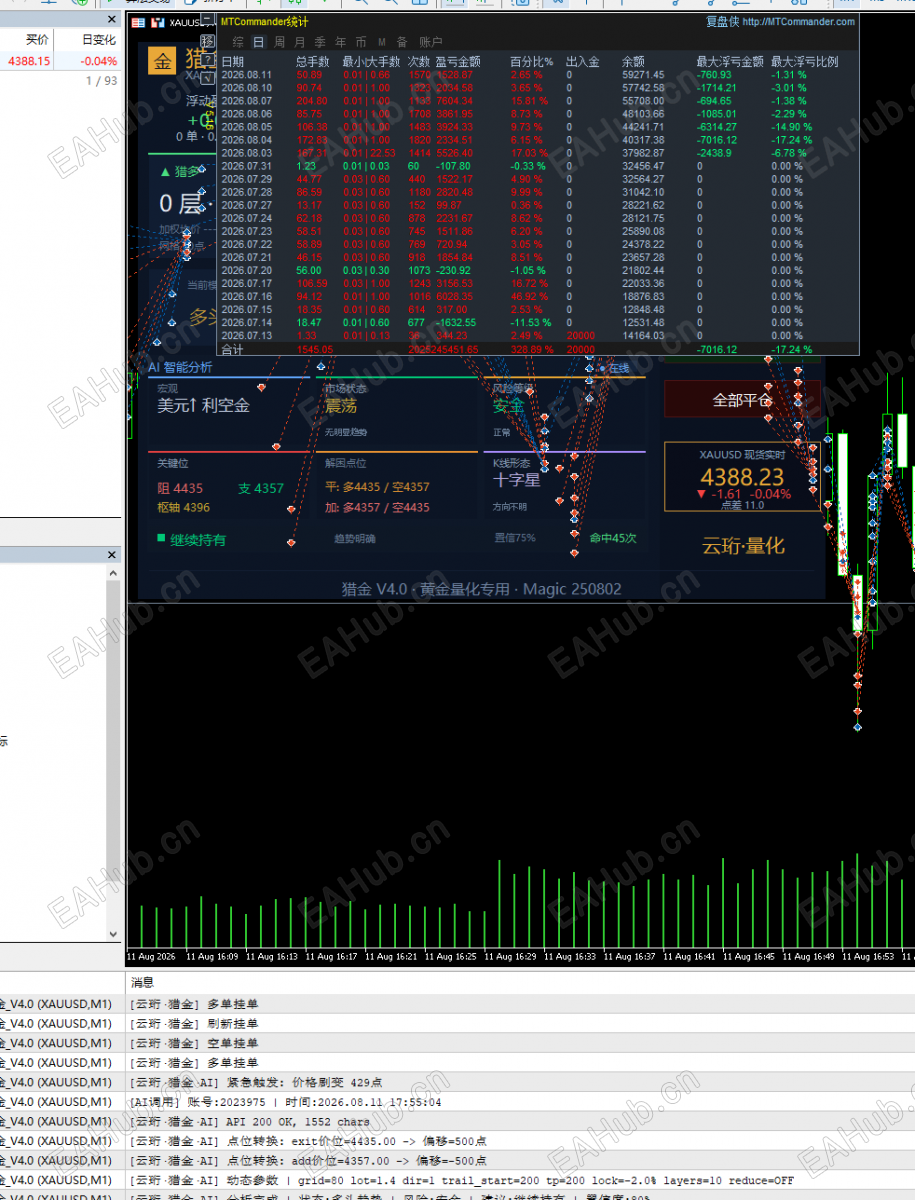Select the 2026.07.13 statistics row

538,335
